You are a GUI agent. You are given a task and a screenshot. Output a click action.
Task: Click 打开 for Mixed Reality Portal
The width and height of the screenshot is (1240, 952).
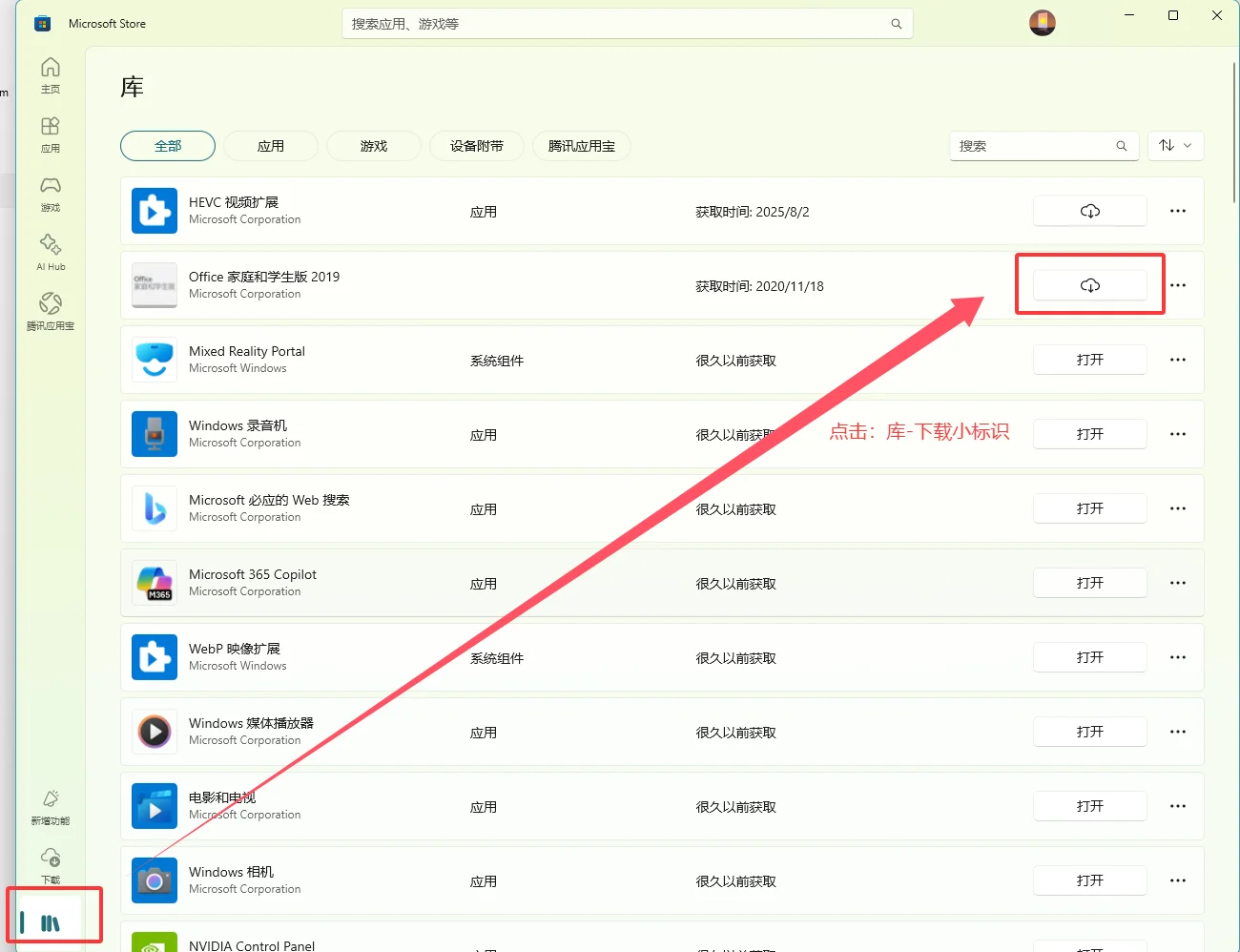tap(1089, 360)
